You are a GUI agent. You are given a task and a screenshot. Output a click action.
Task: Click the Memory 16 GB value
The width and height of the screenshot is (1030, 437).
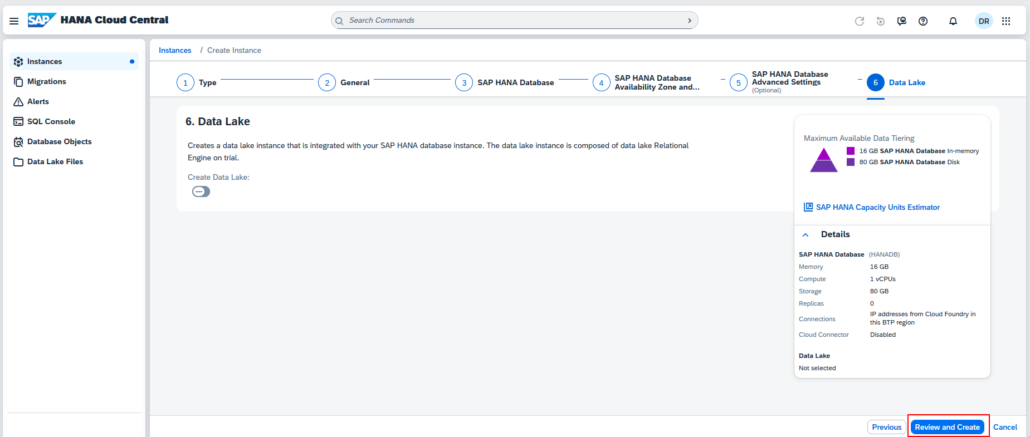click(879, 267)
